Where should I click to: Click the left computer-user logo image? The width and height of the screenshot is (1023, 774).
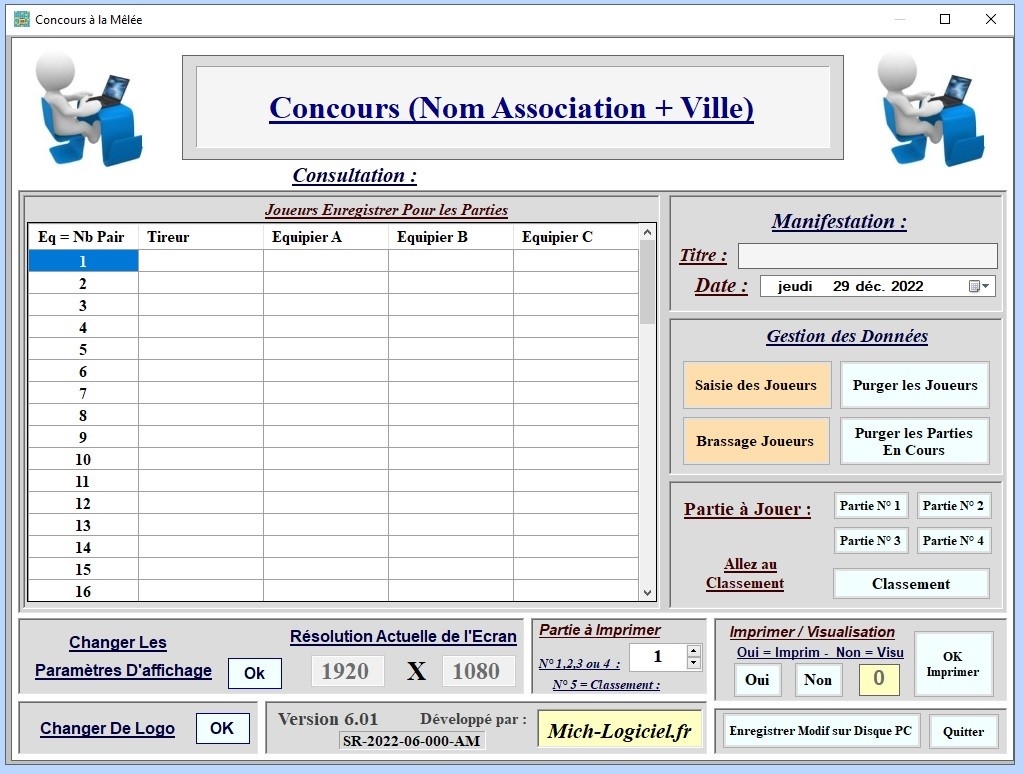(x=89, y=108)
